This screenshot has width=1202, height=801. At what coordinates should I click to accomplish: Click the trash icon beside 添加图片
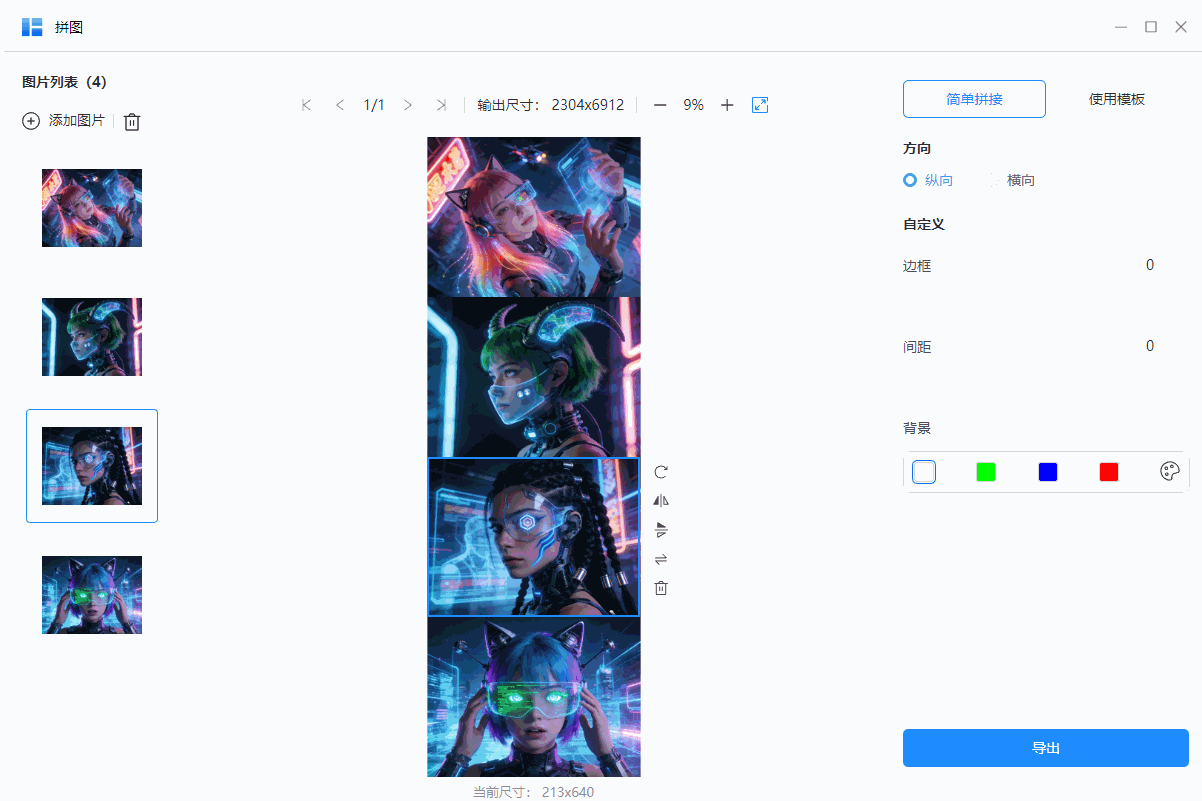(131, 121)
